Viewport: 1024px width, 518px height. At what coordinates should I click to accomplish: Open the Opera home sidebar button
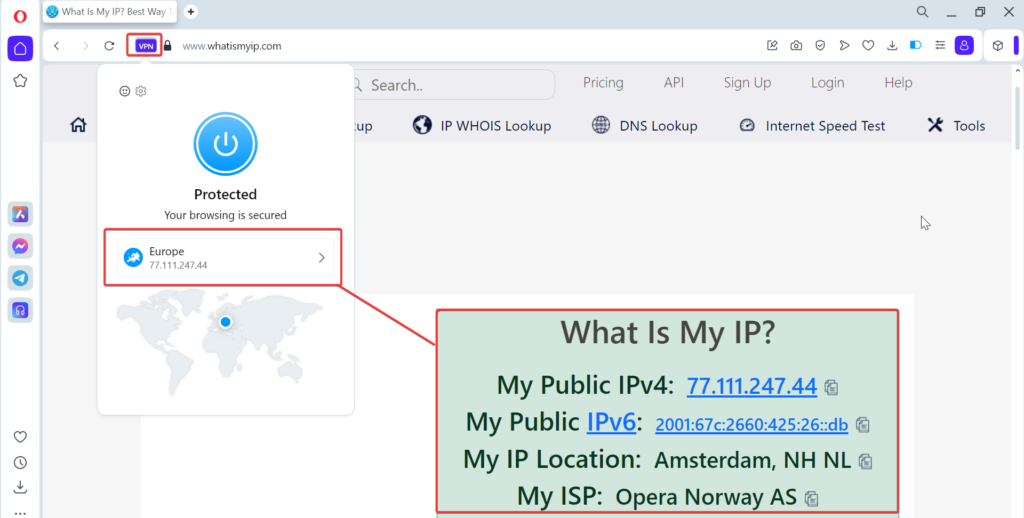20,48
